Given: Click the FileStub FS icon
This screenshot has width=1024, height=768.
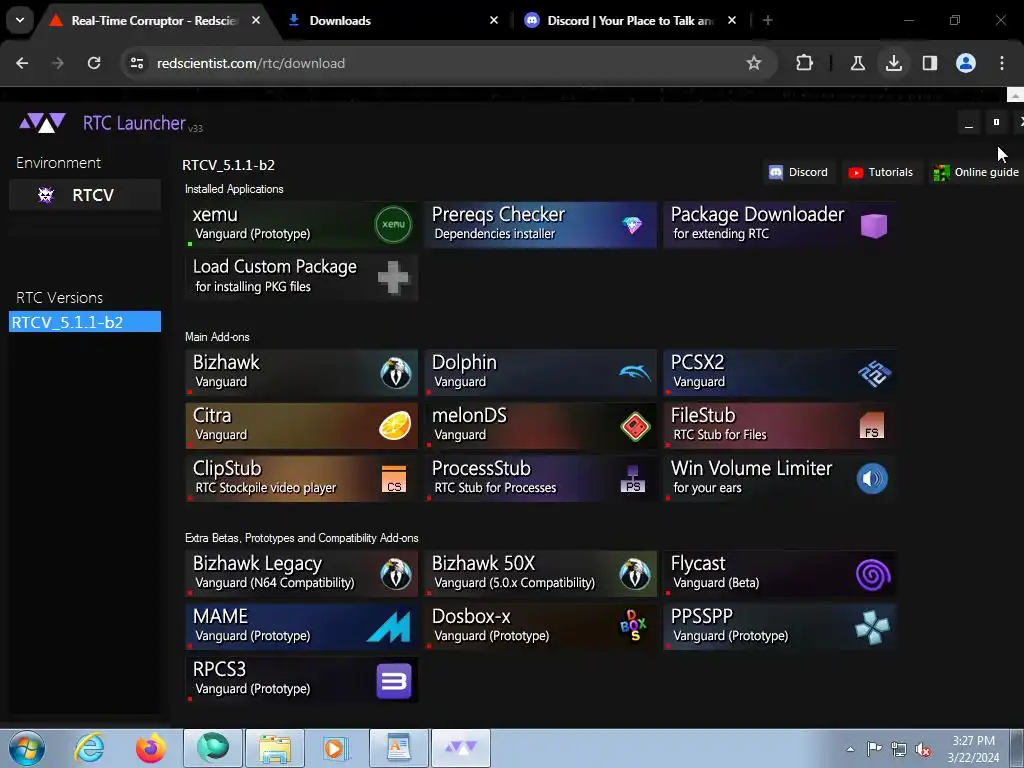Looking at the screenshot, I should [872, 426].
